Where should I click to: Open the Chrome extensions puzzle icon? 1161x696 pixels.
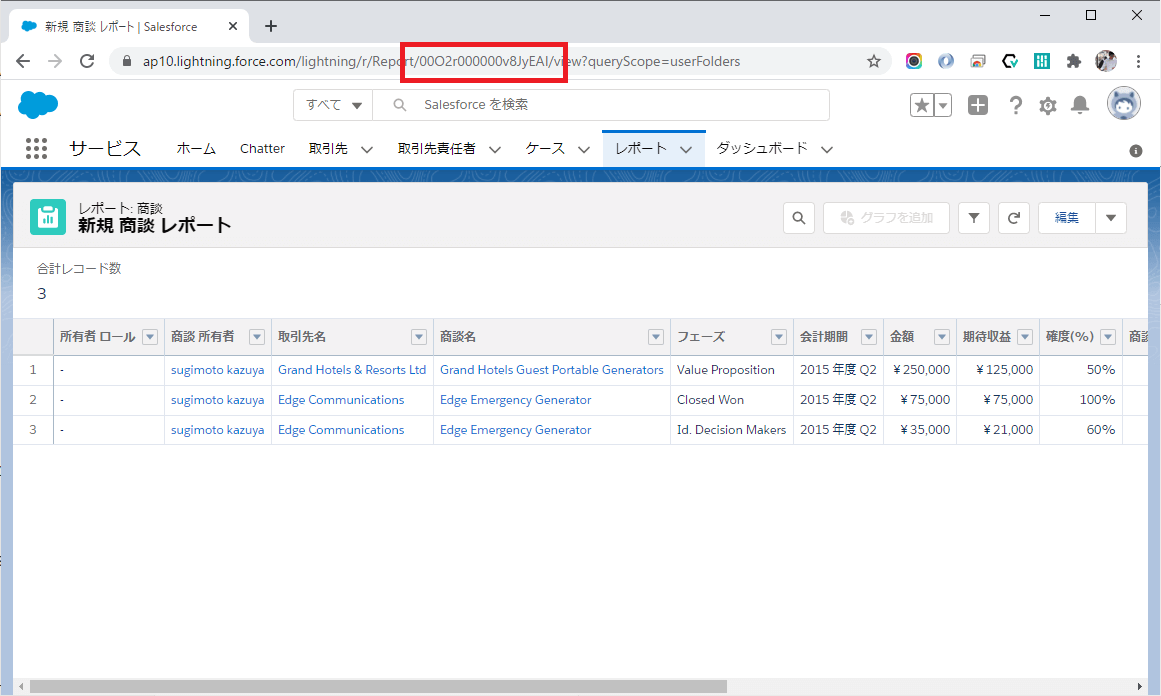point(1074,61)
